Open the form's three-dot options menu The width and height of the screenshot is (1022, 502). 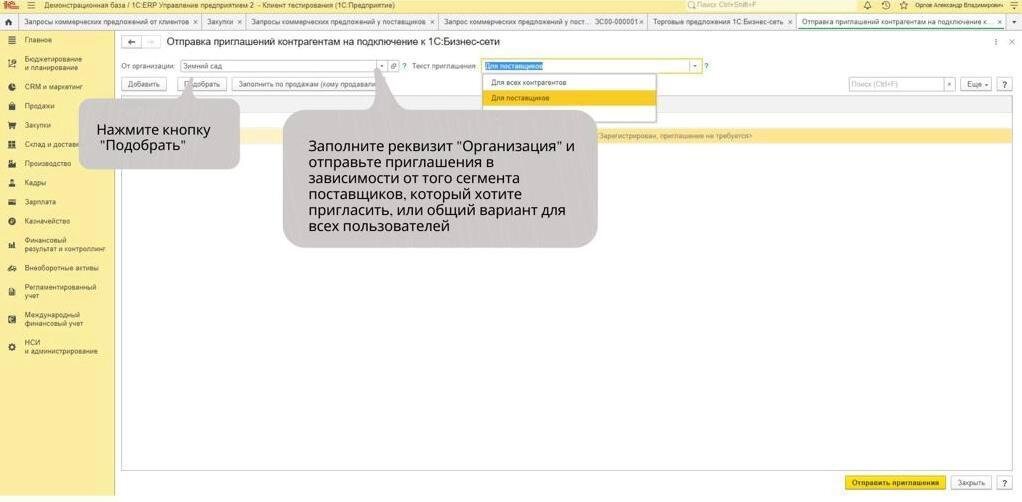click(995, 42)
